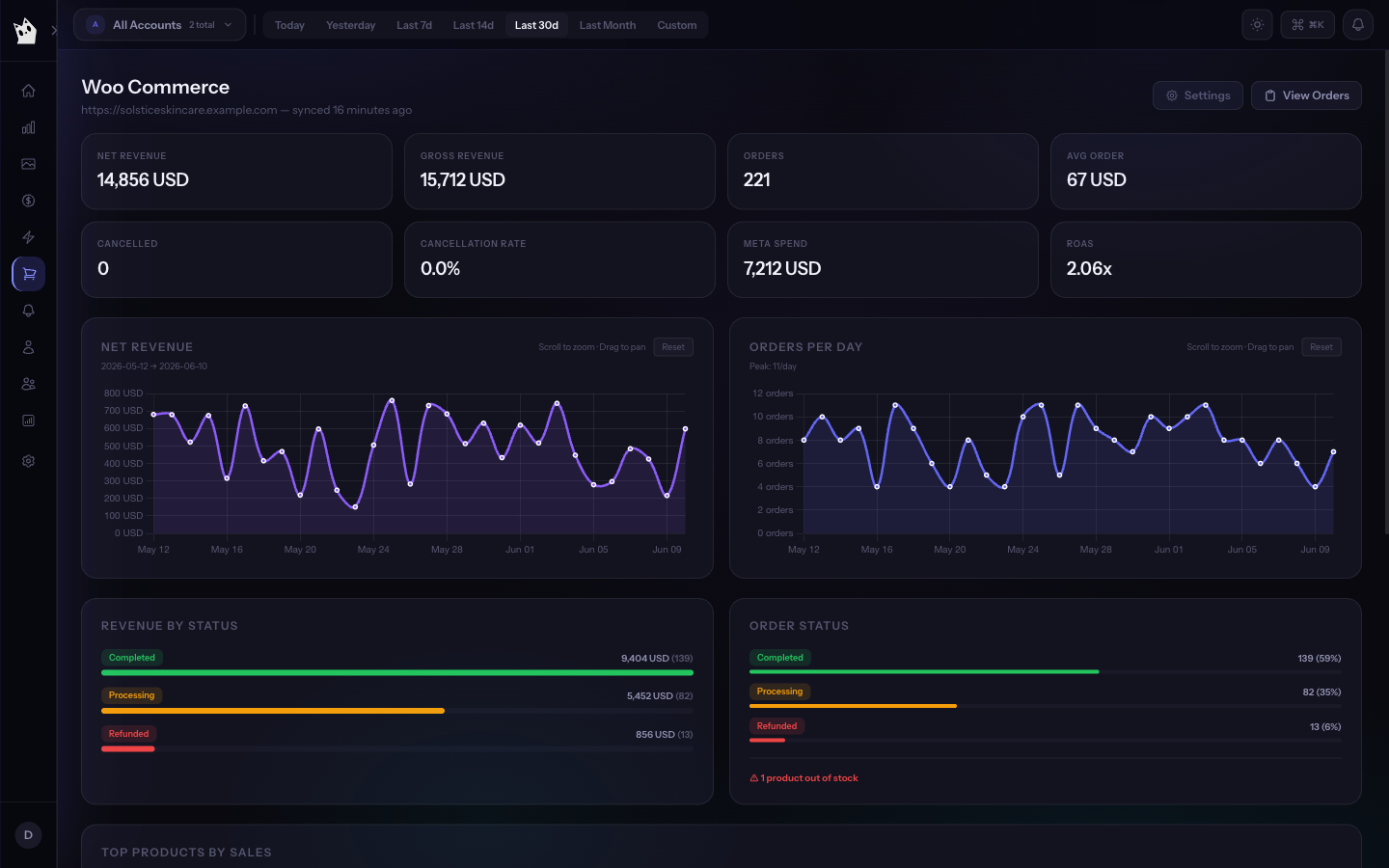Select the Last 7d date range tab
Image resolution: width=1389 pixels, height=868 pixels.
(x=414, y=25)
